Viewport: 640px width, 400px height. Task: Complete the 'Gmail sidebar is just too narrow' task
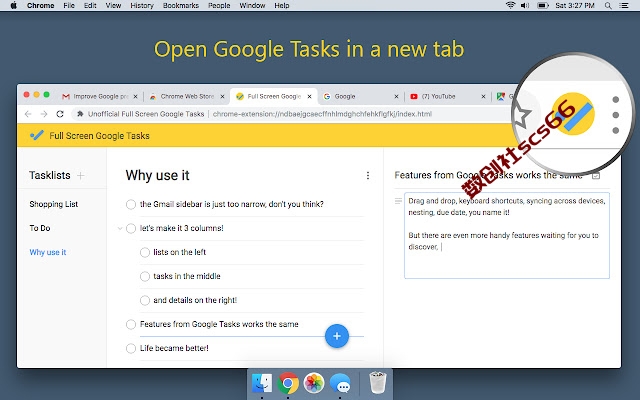click(131, 204)
